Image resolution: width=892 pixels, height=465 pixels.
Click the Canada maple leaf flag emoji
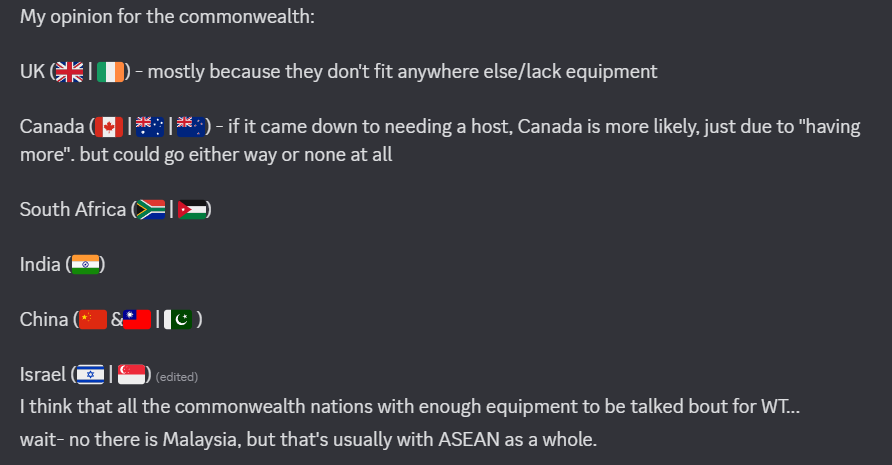107,127
